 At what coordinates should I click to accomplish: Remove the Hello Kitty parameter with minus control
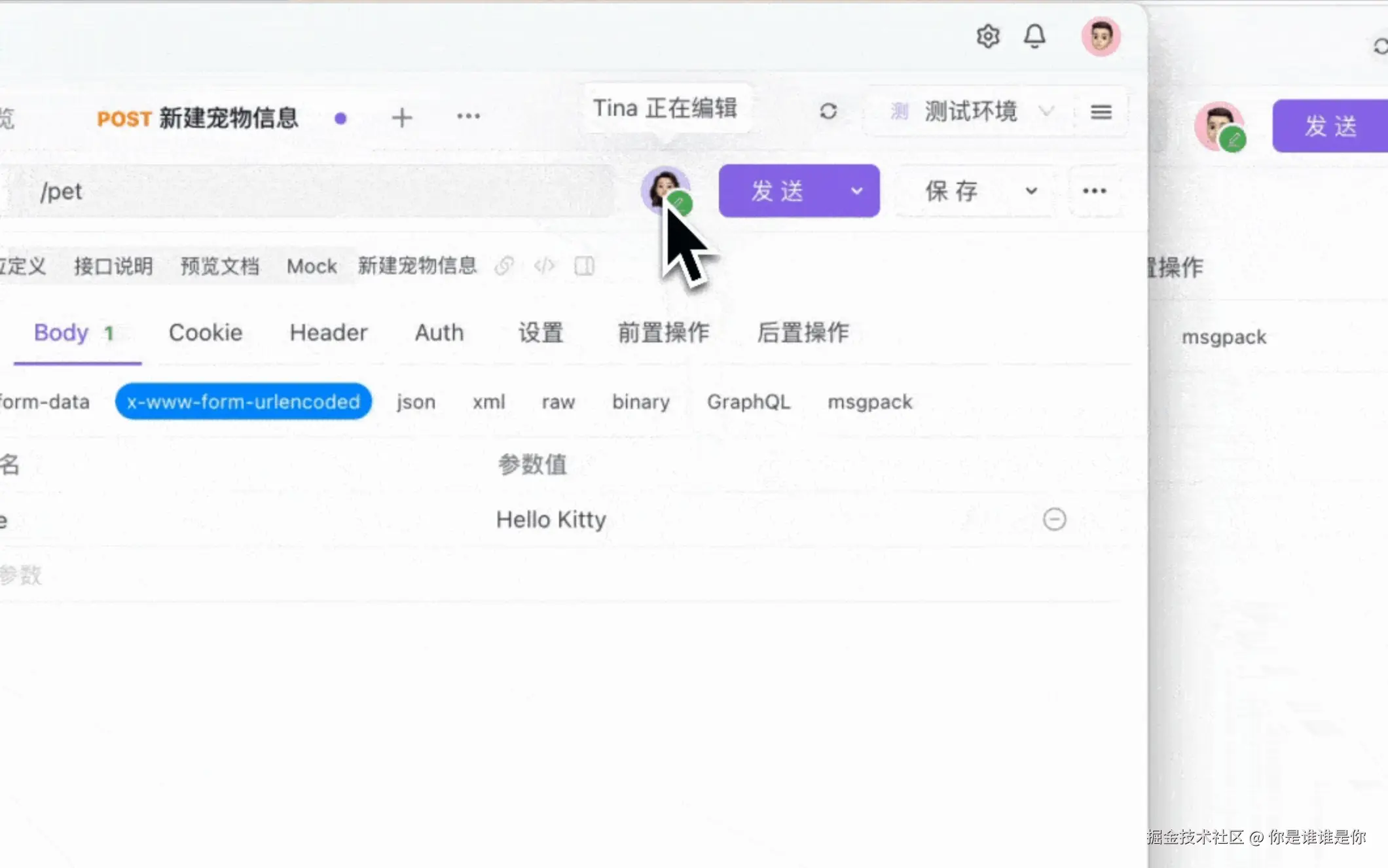[1055, 519]
